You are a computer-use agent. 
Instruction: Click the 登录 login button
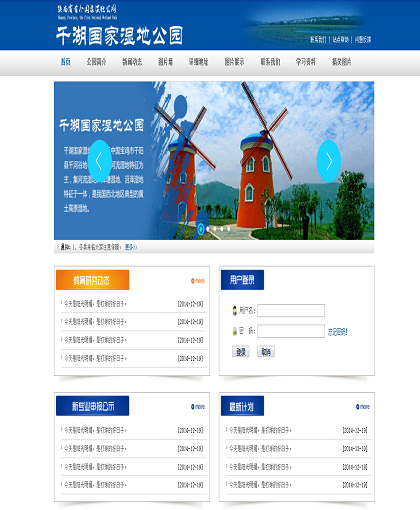click(241, 352)
